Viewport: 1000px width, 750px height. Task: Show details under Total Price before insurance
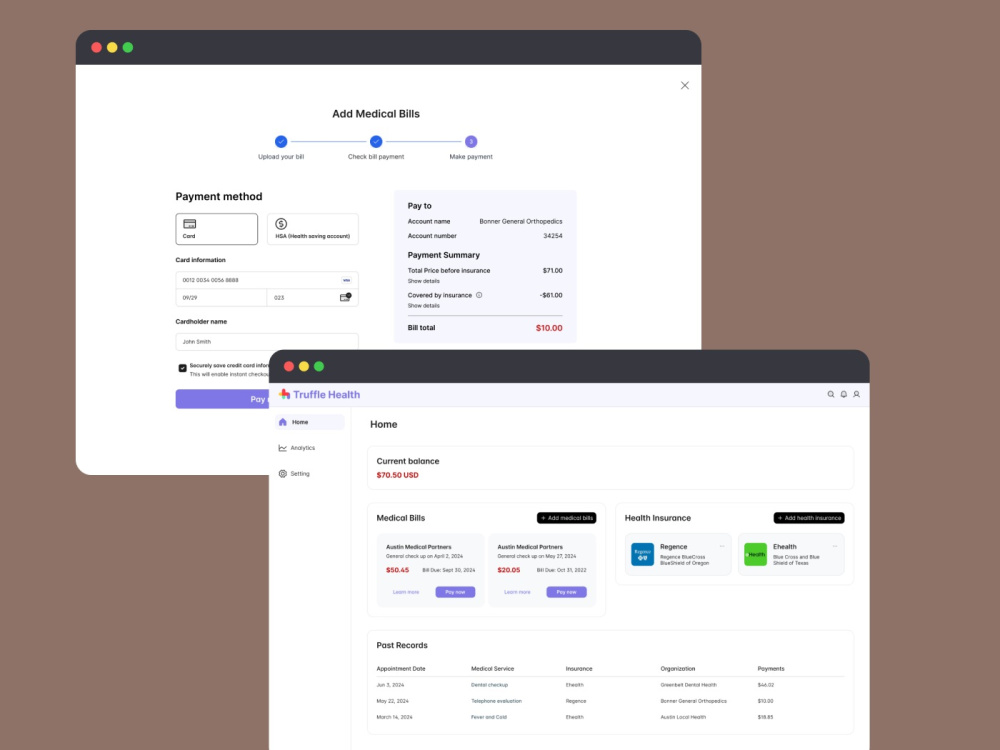point(423,281)
